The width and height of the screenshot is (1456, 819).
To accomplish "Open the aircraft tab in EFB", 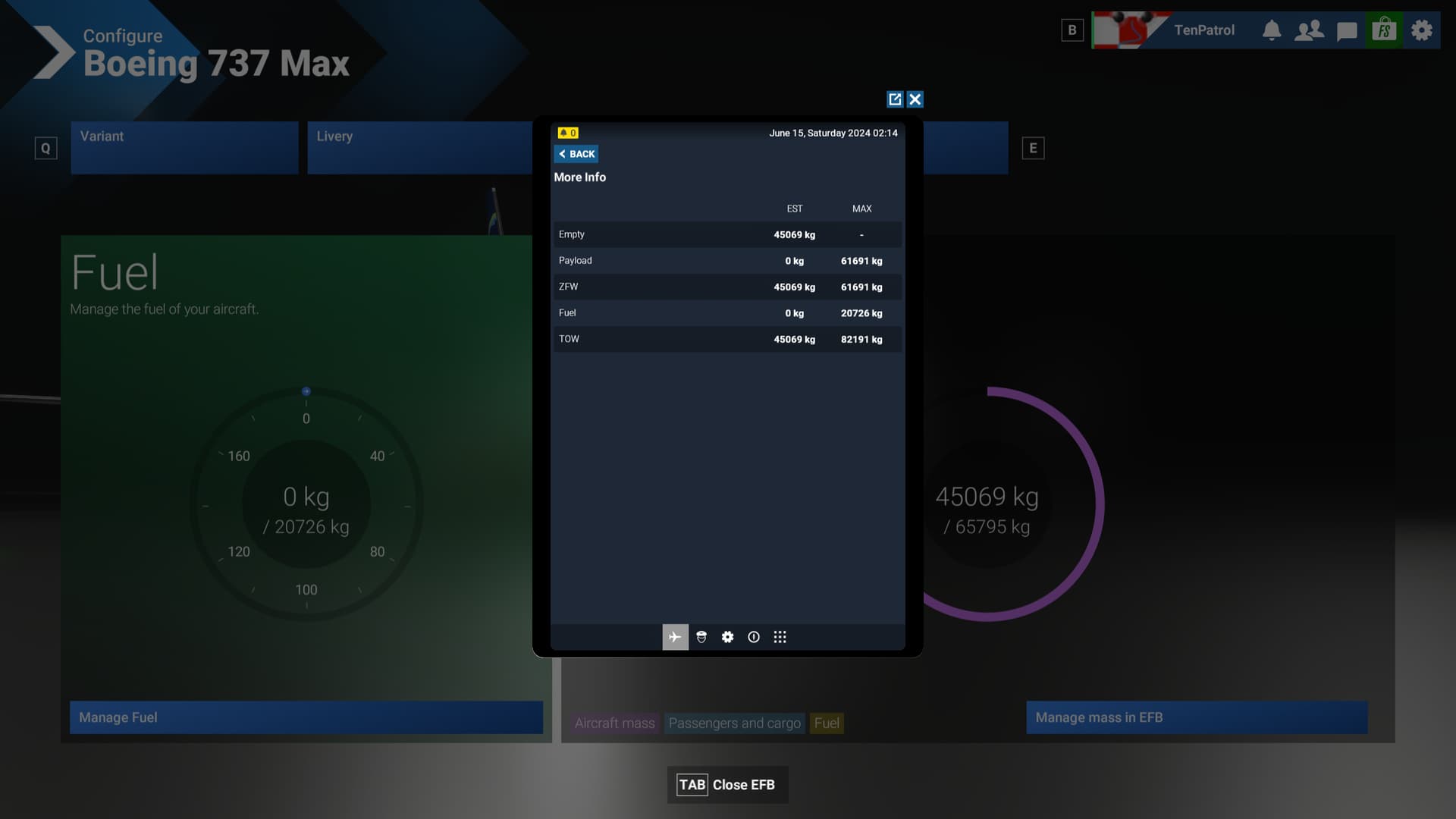I will click(675, 637).
